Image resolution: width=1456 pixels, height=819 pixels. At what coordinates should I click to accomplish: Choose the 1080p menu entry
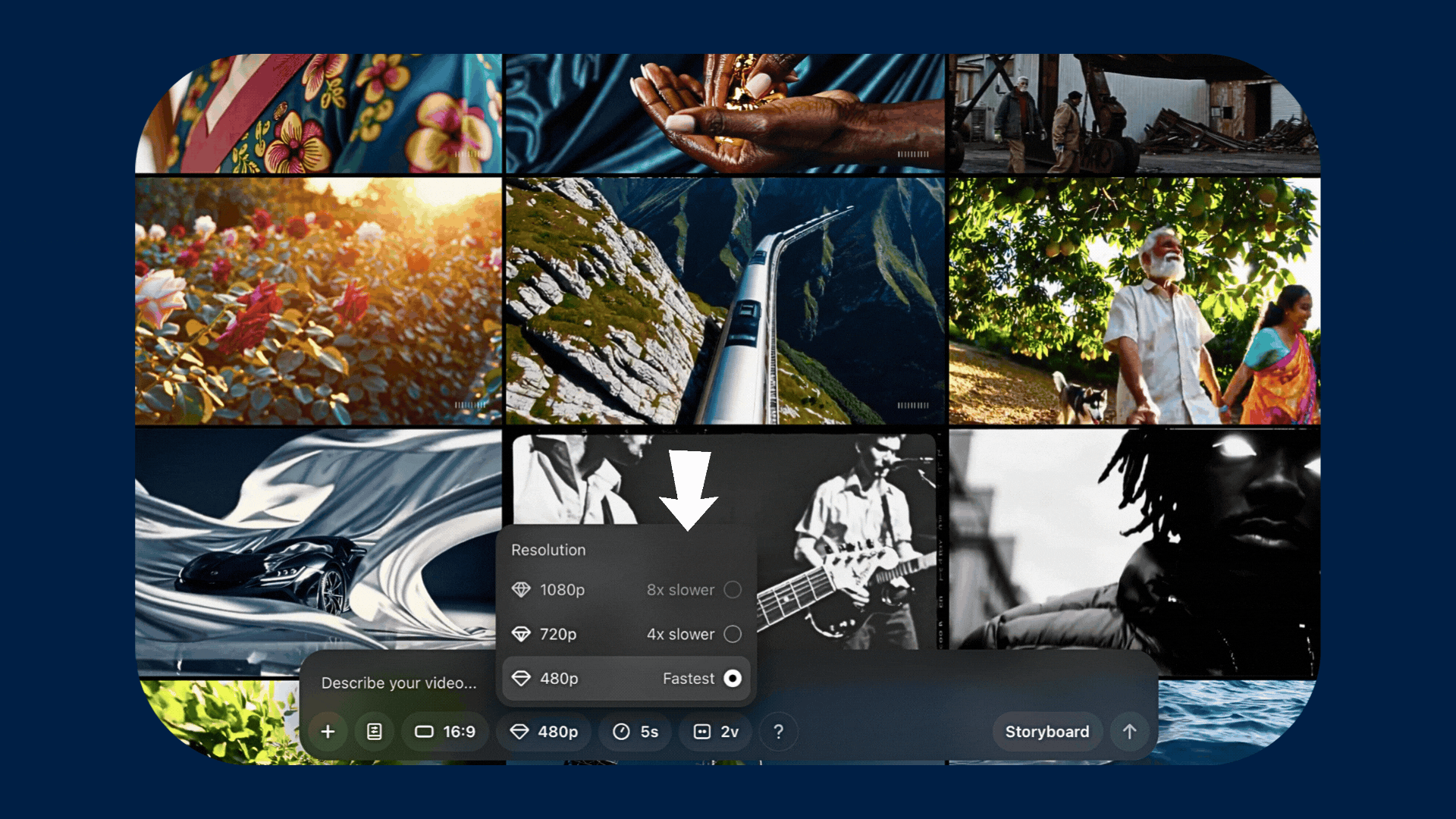563,590
